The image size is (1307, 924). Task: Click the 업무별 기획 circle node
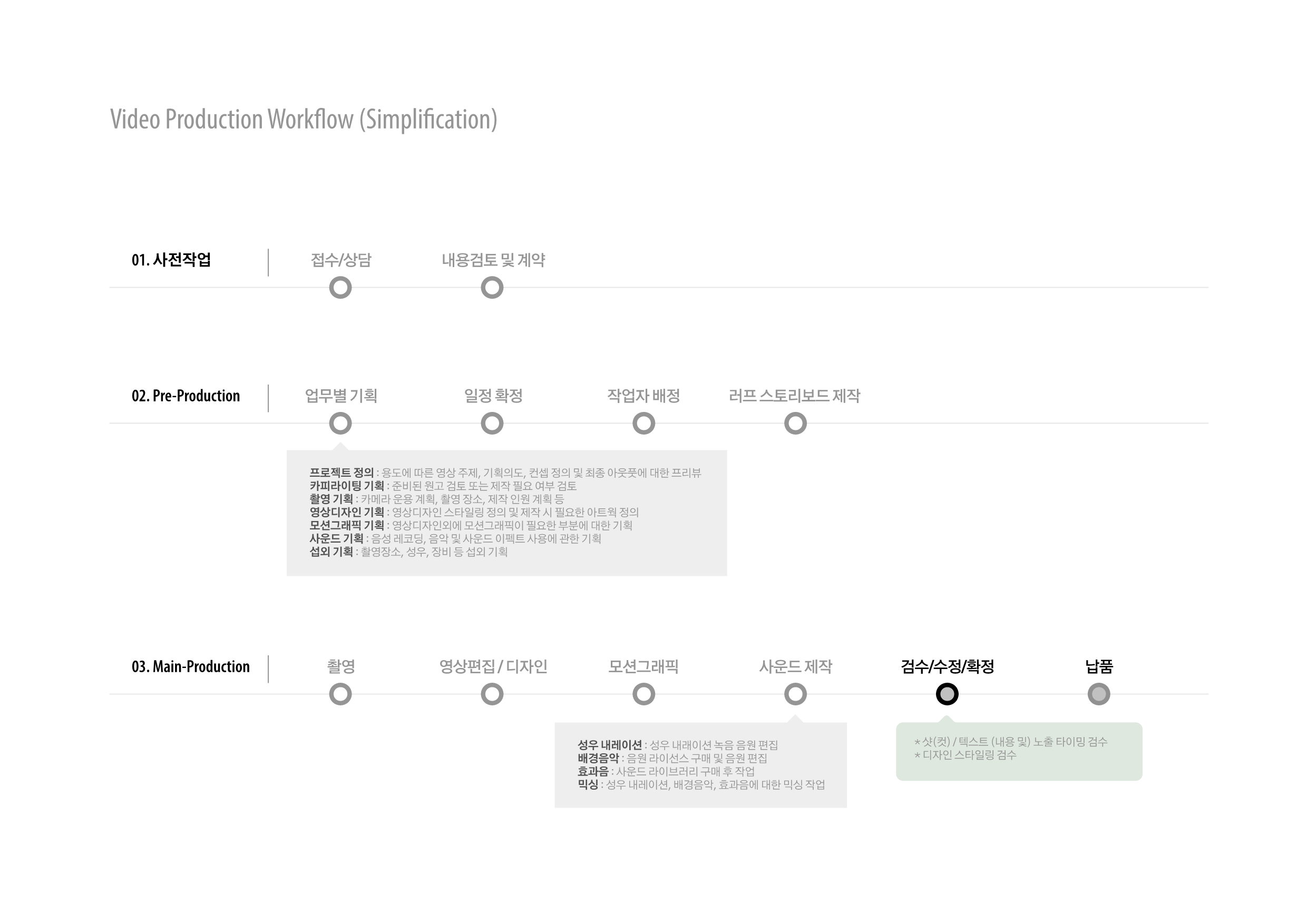click(340, 424)
